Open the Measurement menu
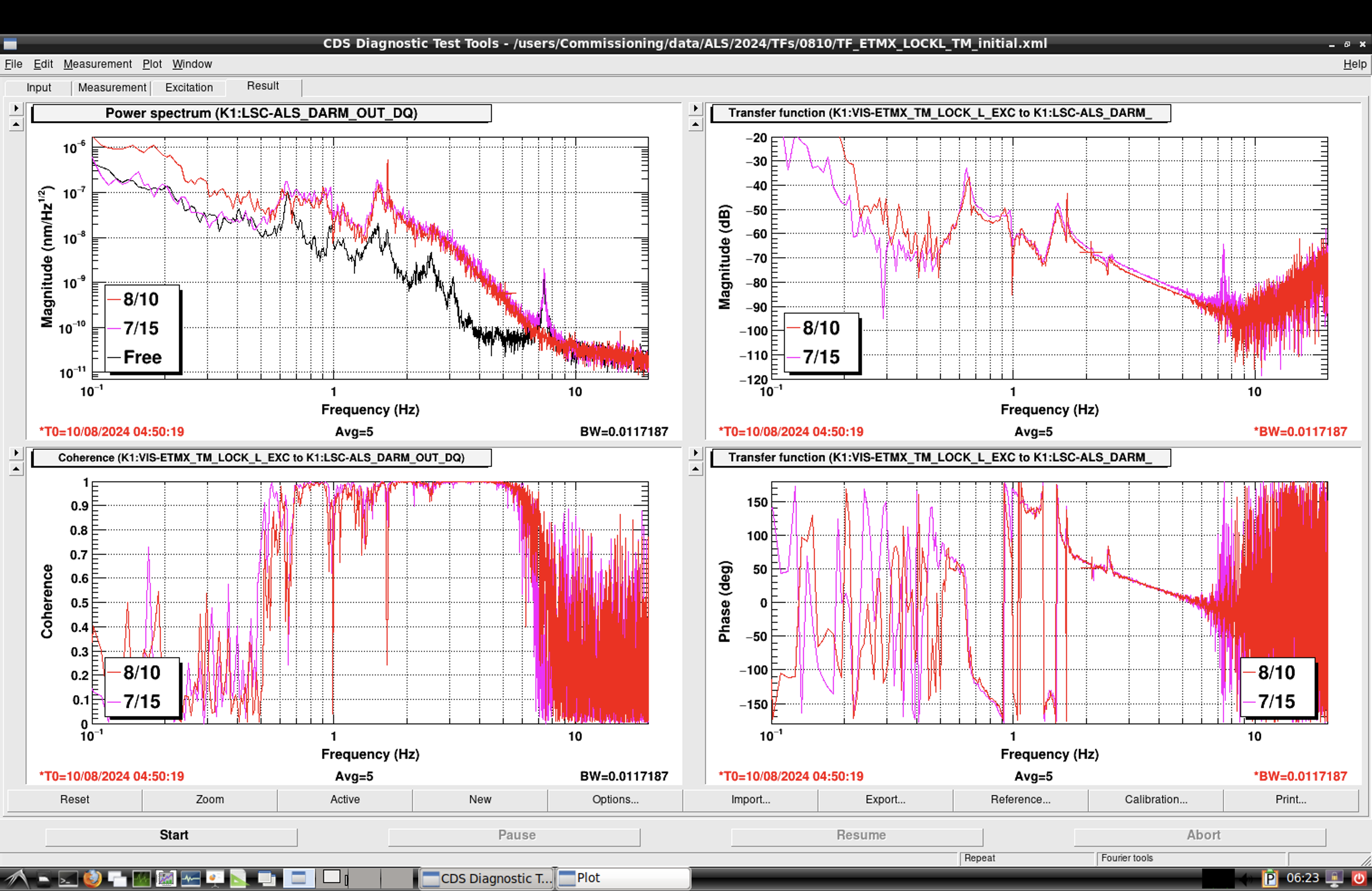Image resolution: width=1372 pixels, height=891 pixels. tap(98, 64)
